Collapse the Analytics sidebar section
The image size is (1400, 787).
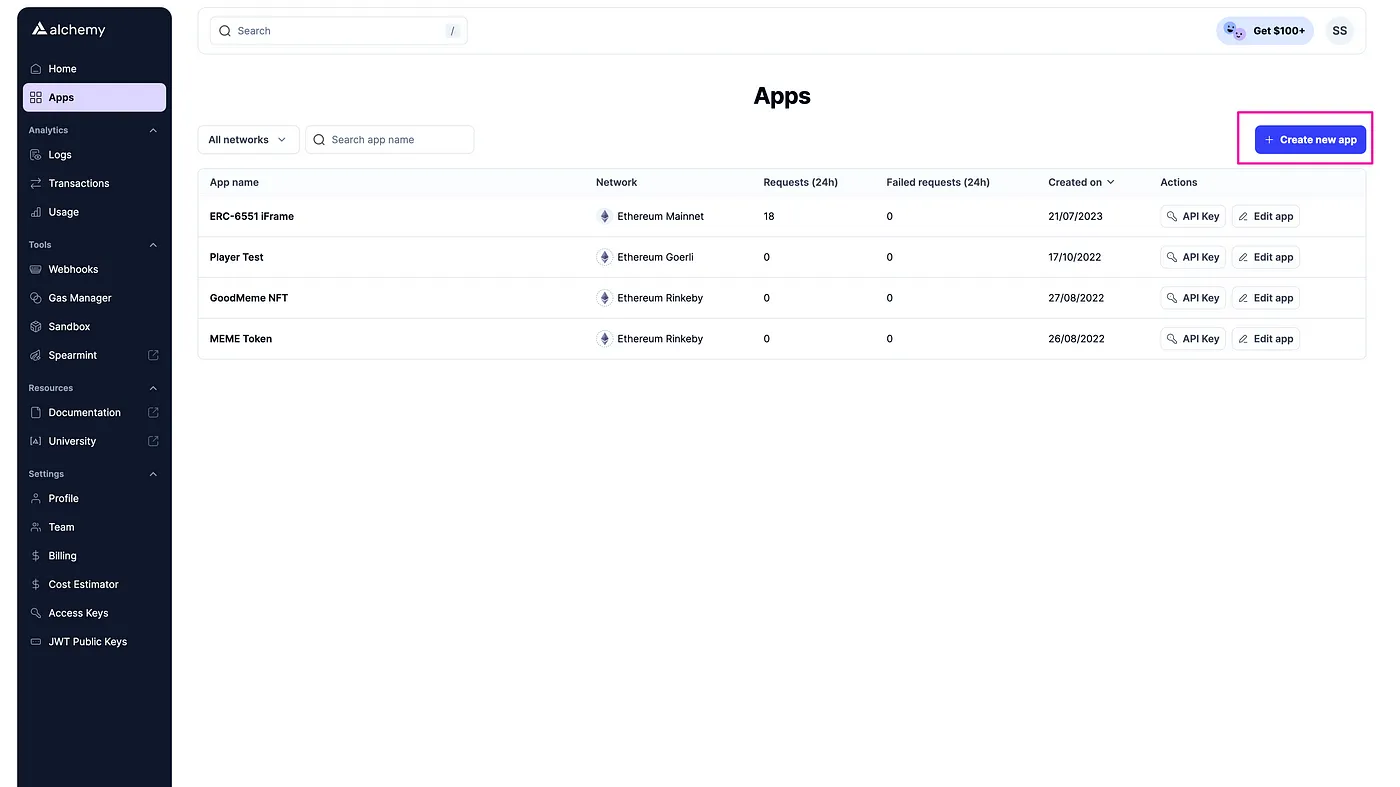pyautogui.click(x=153, y=130)
